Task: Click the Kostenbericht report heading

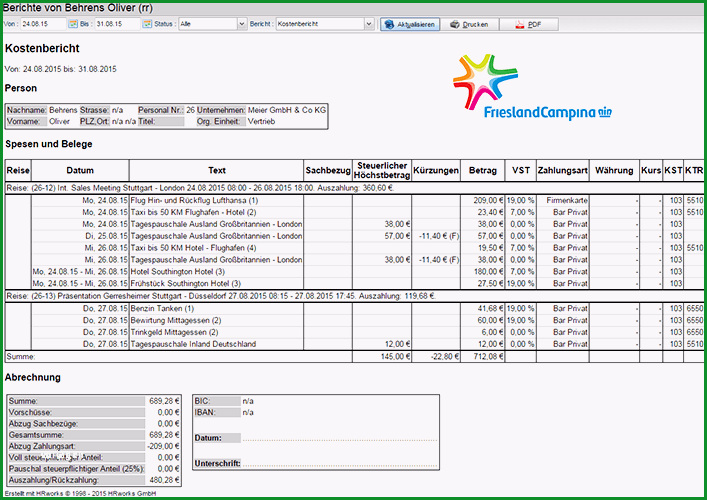Action: [x=42, y=48]
